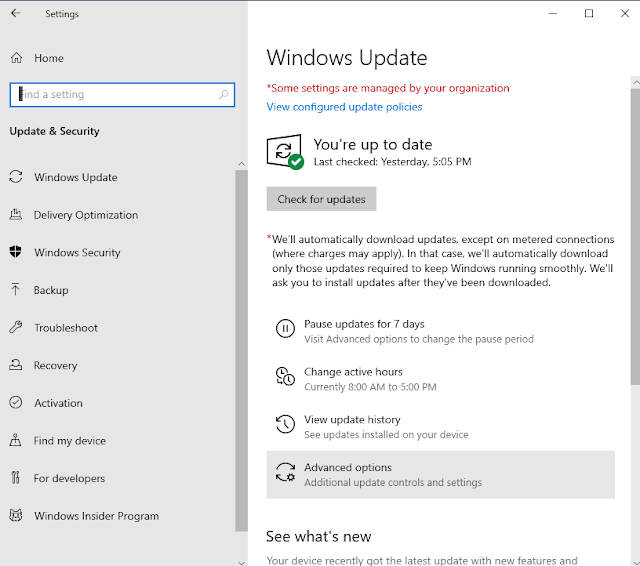The height and width of the screenshot is (566, 640).
Task: Open Advanced options
Action: (440, 475)
